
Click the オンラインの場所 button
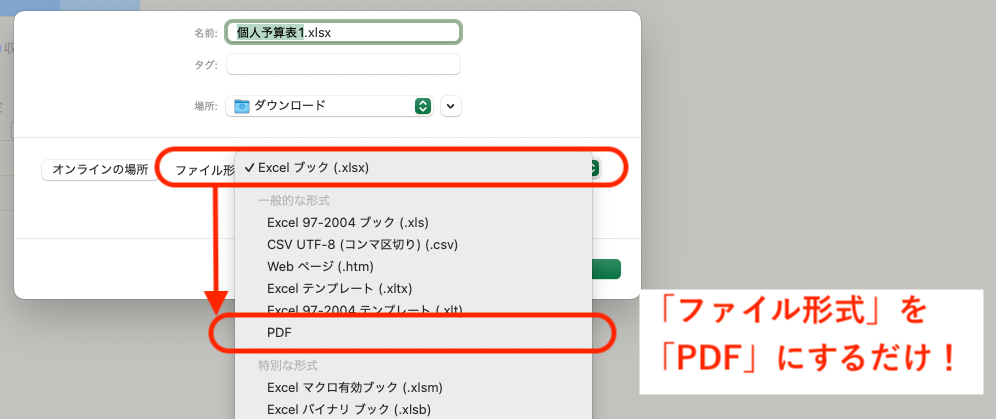[100, 170]
